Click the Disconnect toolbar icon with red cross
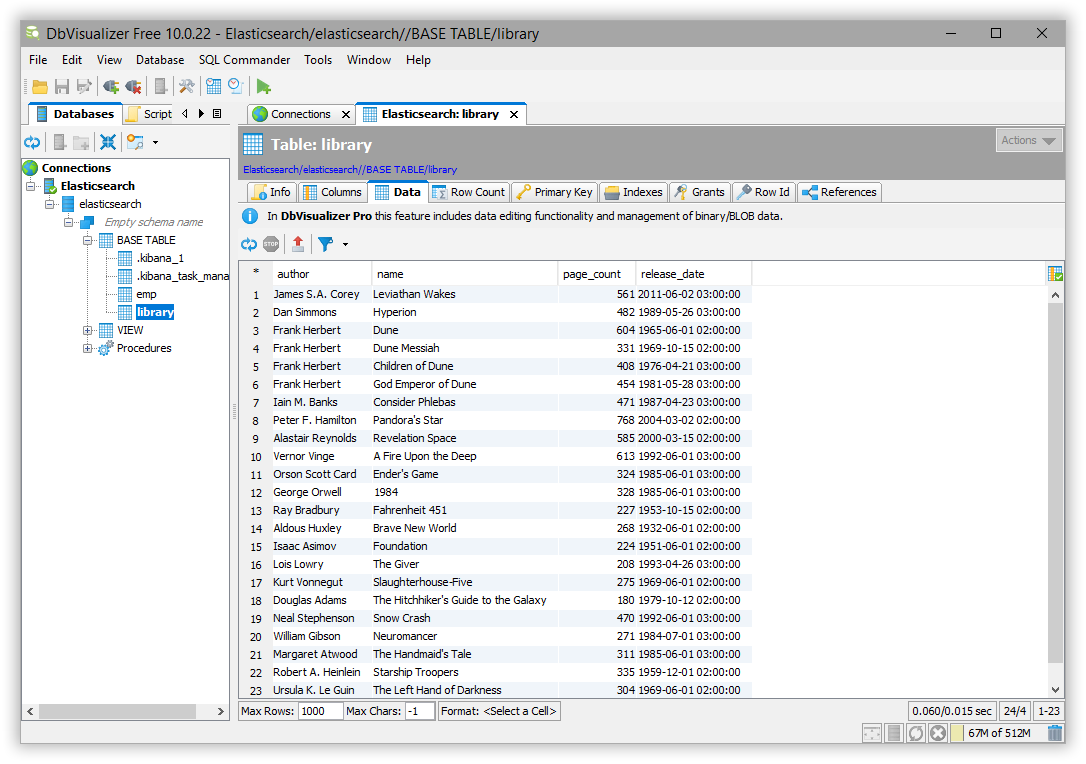This screenshot has width=1086, height=764. (x=131, y=86)
